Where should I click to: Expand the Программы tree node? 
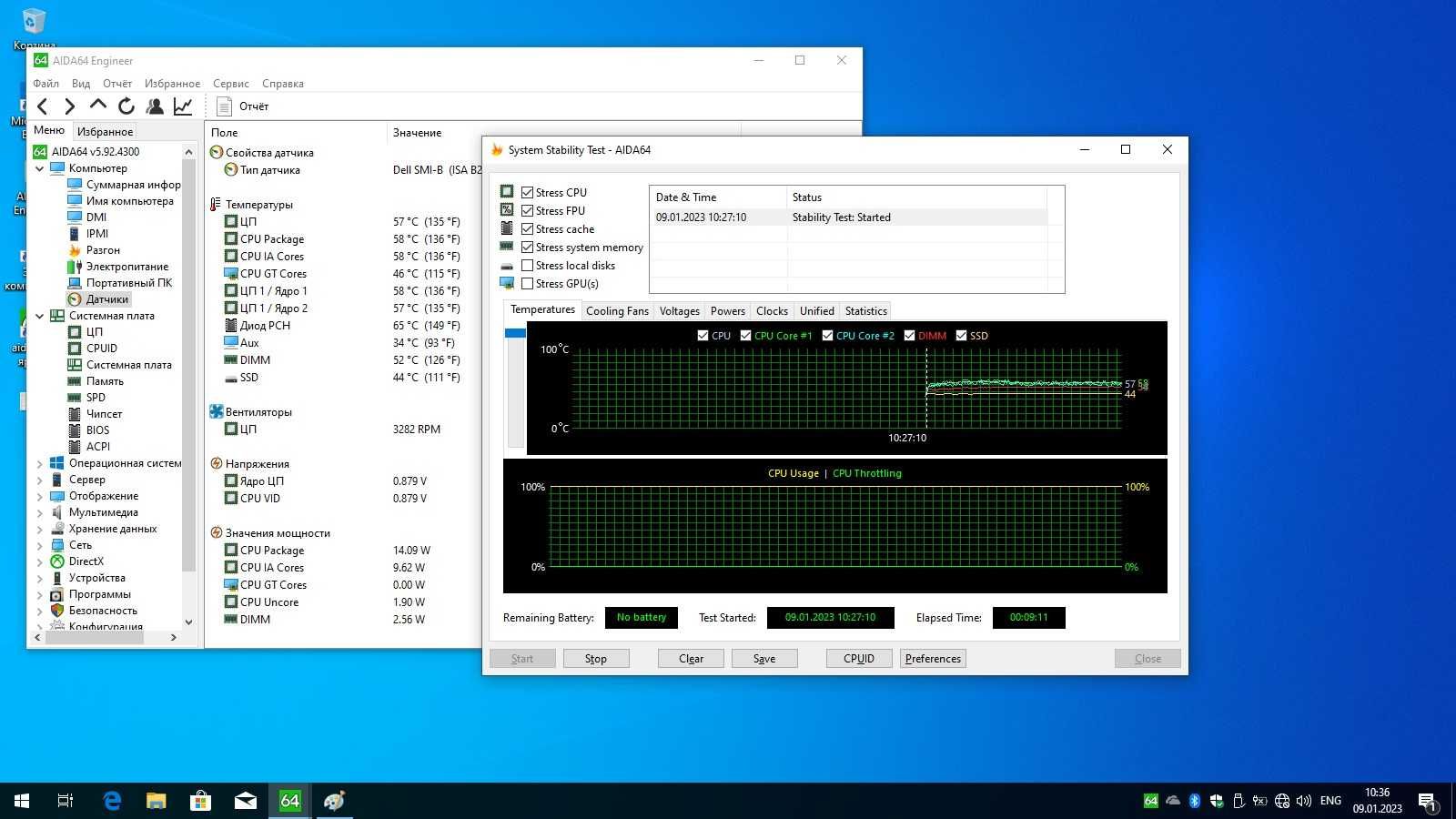click(39, 594)
